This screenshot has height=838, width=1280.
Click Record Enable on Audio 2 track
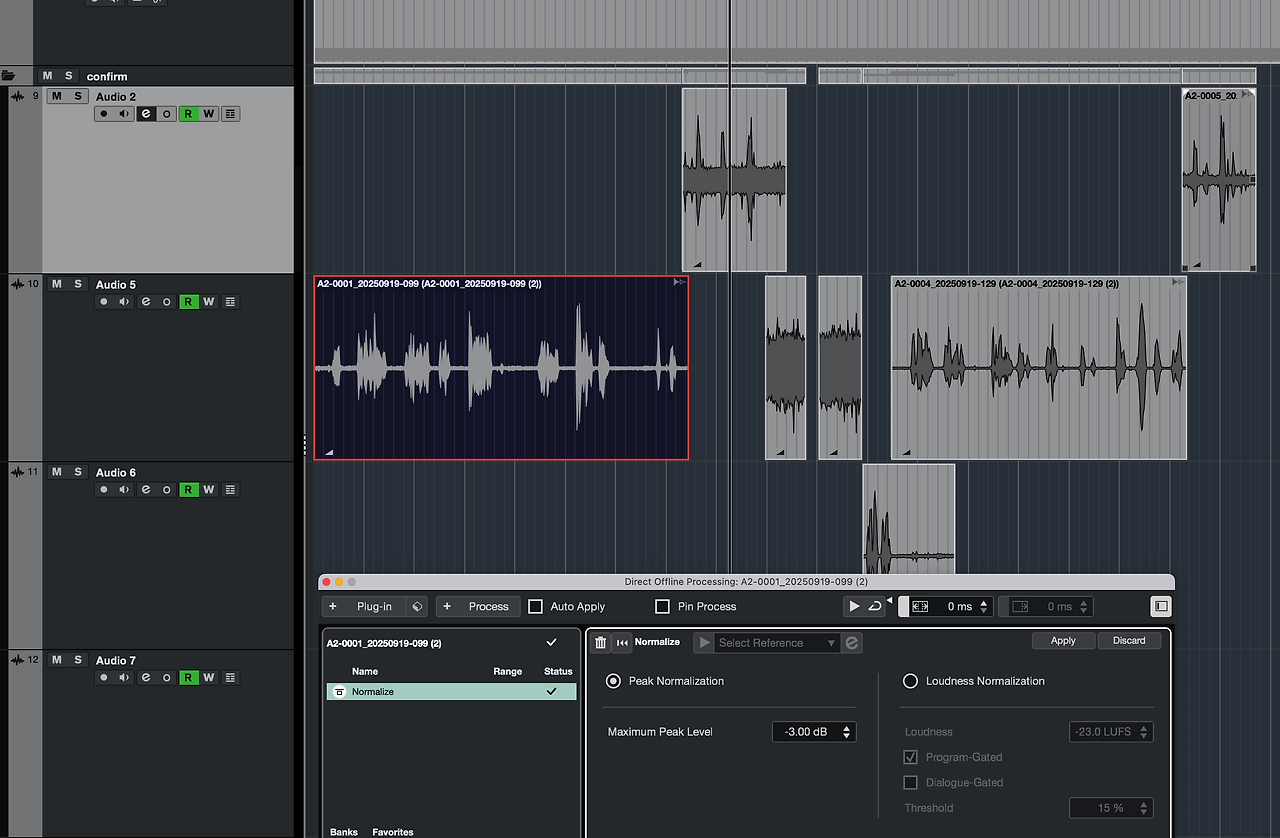point(103,114)
